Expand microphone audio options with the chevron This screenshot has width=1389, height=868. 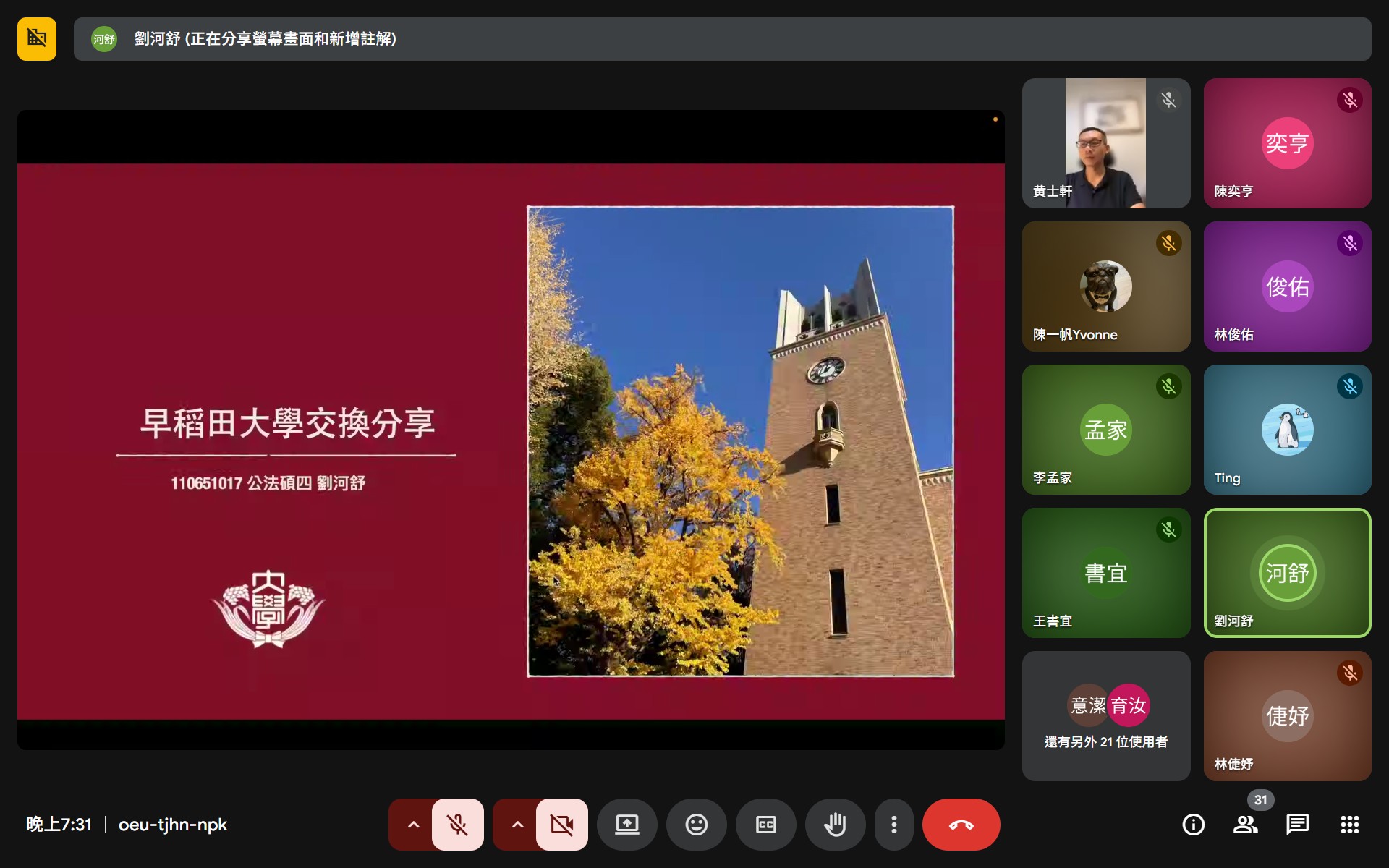click(x=412, y=825)
